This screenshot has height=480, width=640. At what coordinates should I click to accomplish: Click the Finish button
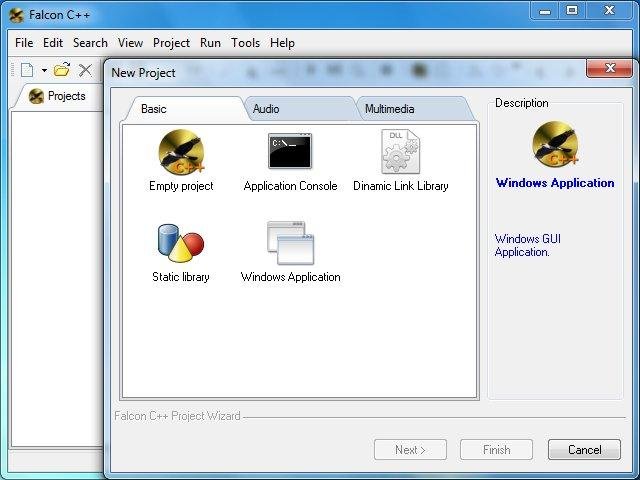(x=496, y=450)
